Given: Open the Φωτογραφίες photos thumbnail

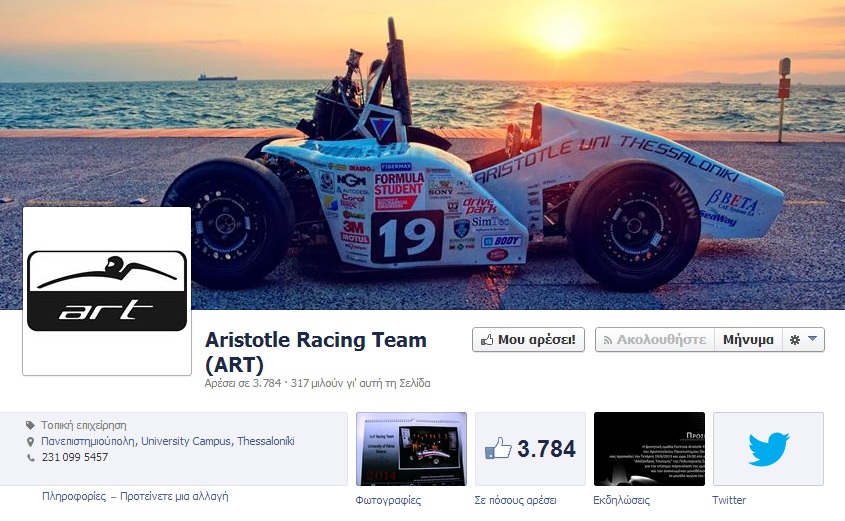Looking at the screenshot, I should [x=411, y=449].
